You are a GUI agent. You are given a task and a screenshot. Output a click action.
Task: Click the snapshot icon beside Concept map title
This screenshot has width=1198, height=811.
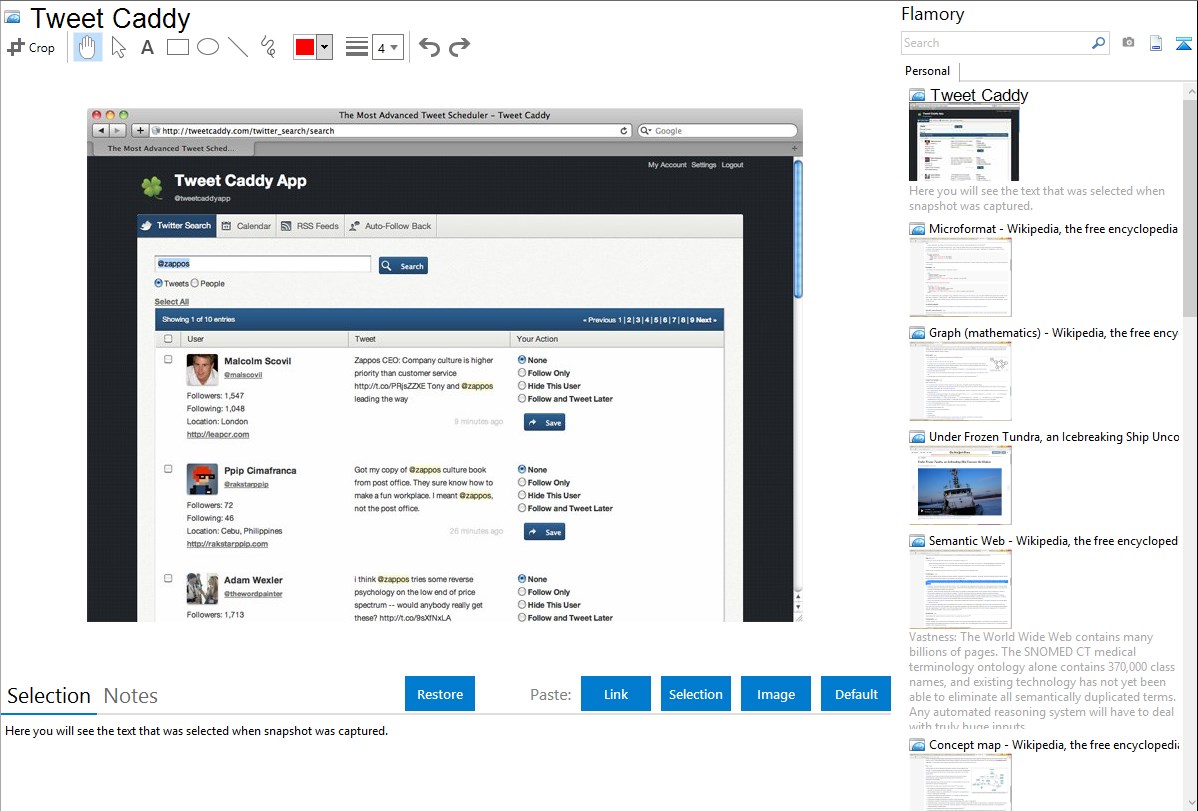coord(917,745)
